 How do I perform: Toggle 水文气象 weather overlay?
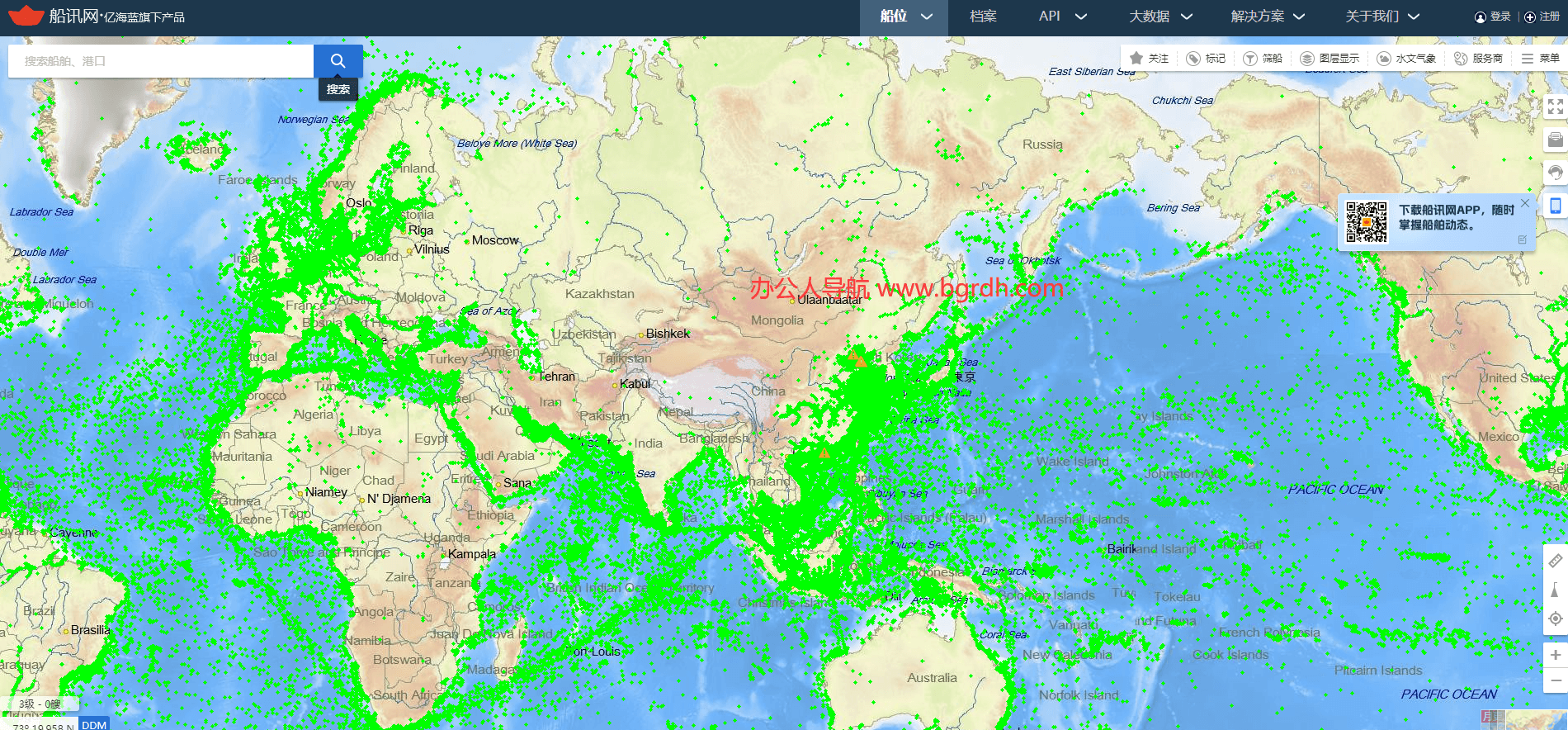[1406, 59]
